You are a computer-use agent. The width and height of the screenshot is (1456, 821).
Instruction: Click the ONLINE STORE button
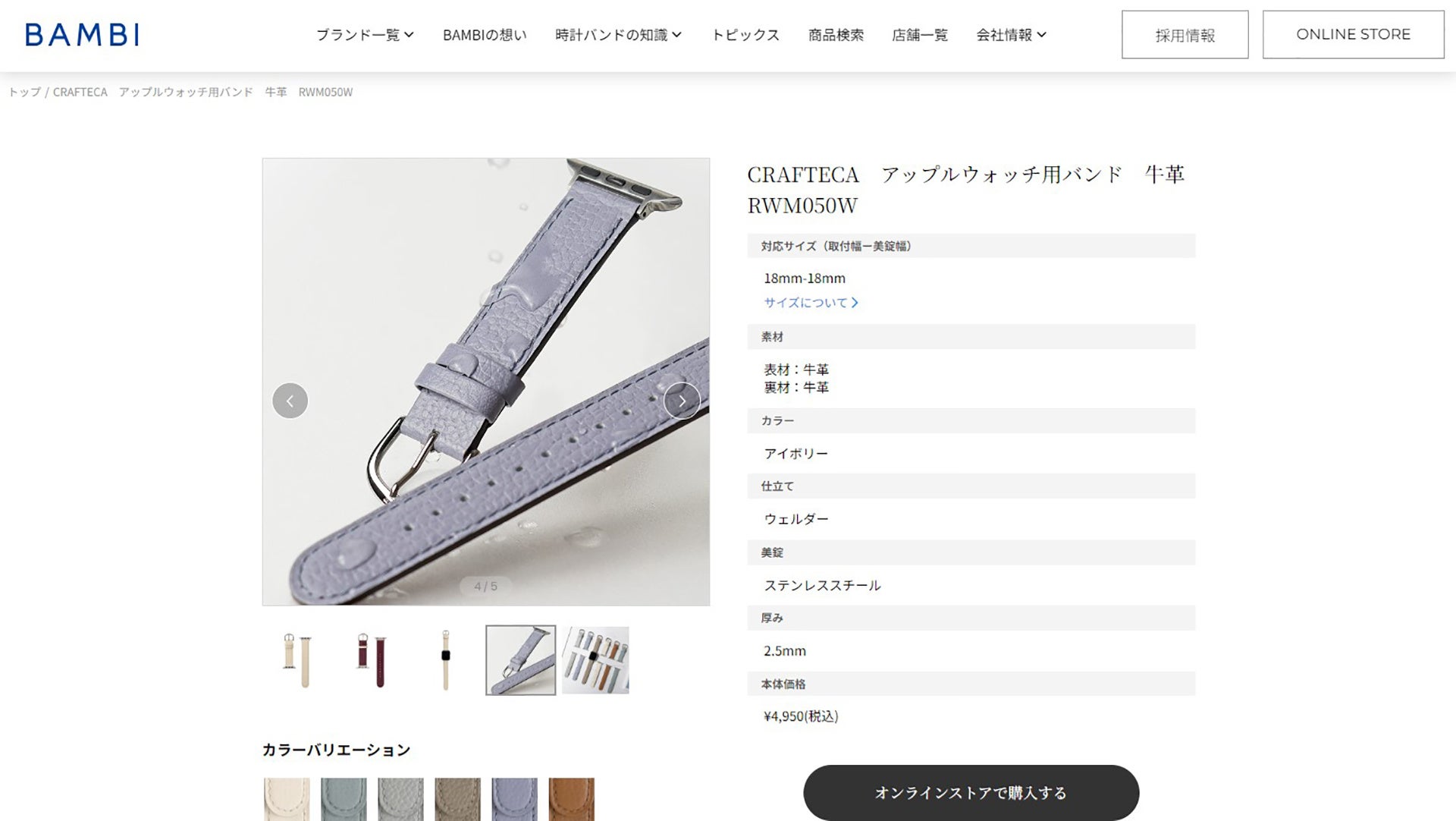coord(1354,35)
